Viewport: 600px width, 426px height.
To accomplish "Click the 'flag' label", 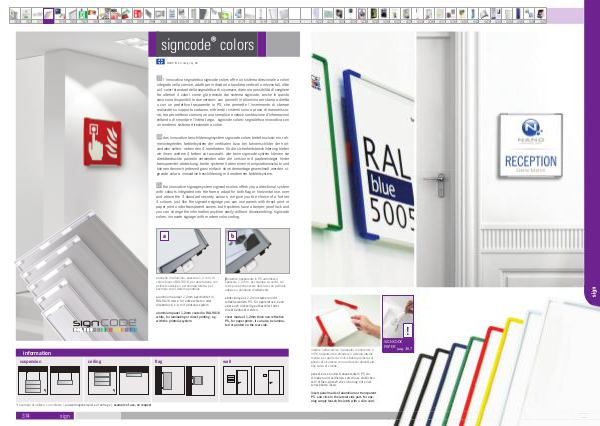I will [x=158, y=361].
